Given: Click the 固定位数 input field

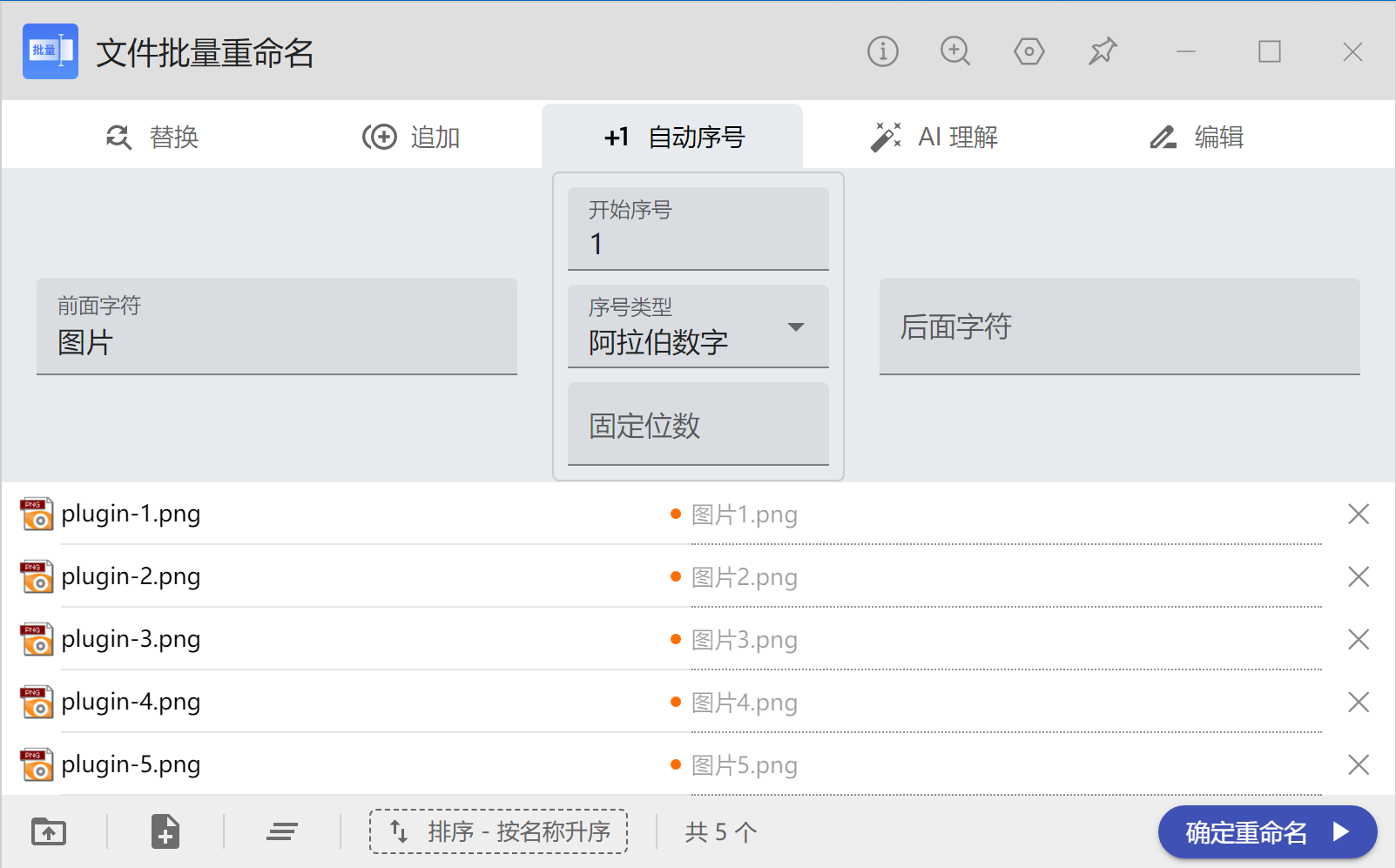Looking at the screenshot, I should 698,425.
